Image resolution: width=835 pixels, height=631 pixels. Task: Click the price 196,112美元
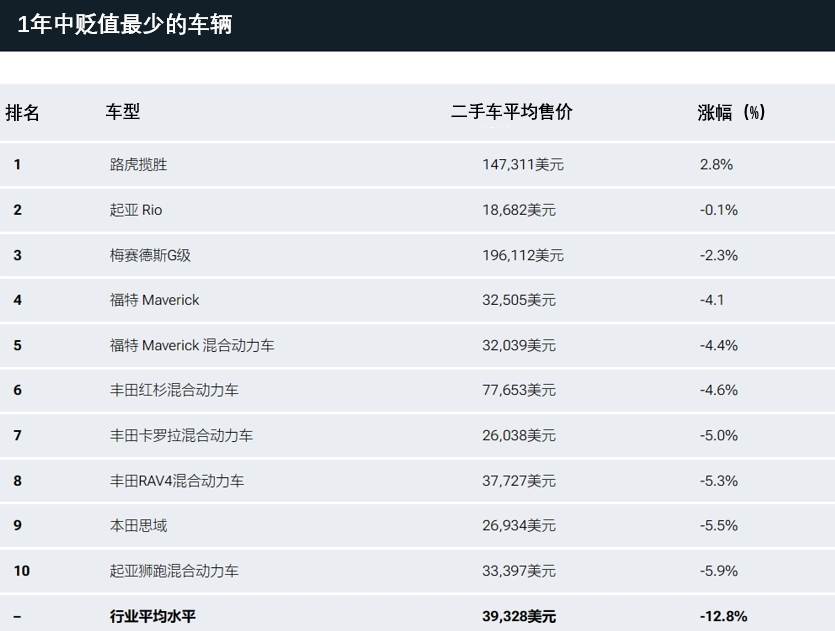[x=523, y=255]
